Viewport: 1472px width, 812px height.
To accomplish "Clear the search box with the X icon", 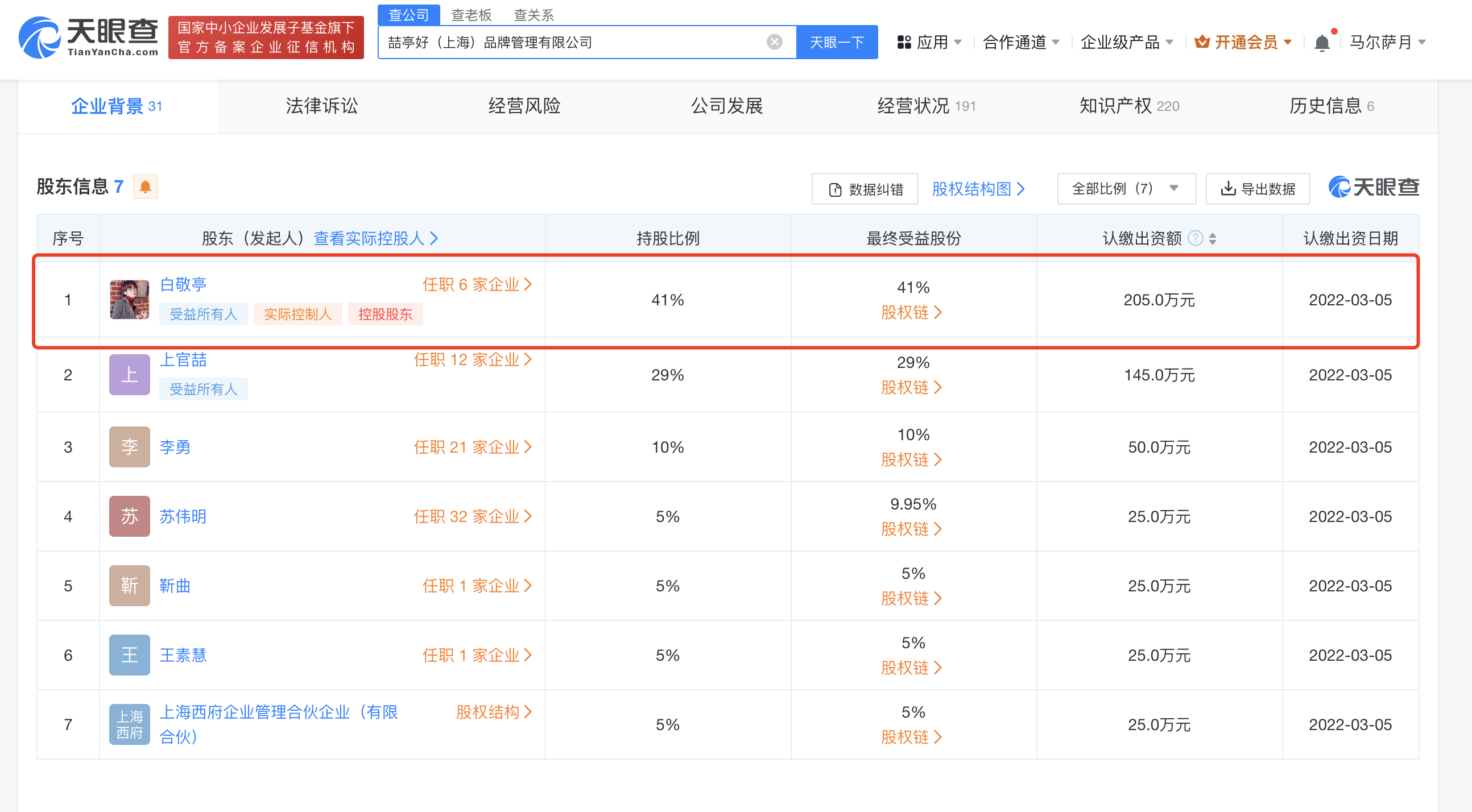I will point(774,42).
